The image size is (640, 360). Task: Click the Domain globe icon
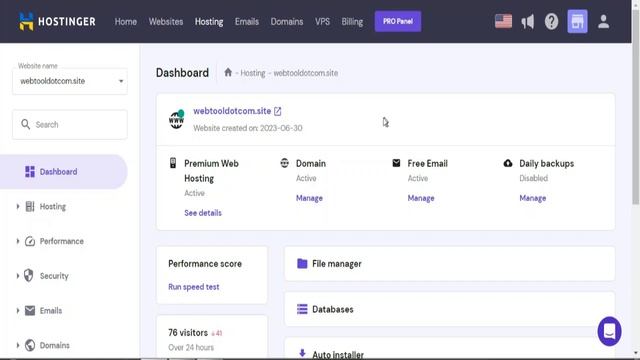pyautogui.click(x=284, y=163)
